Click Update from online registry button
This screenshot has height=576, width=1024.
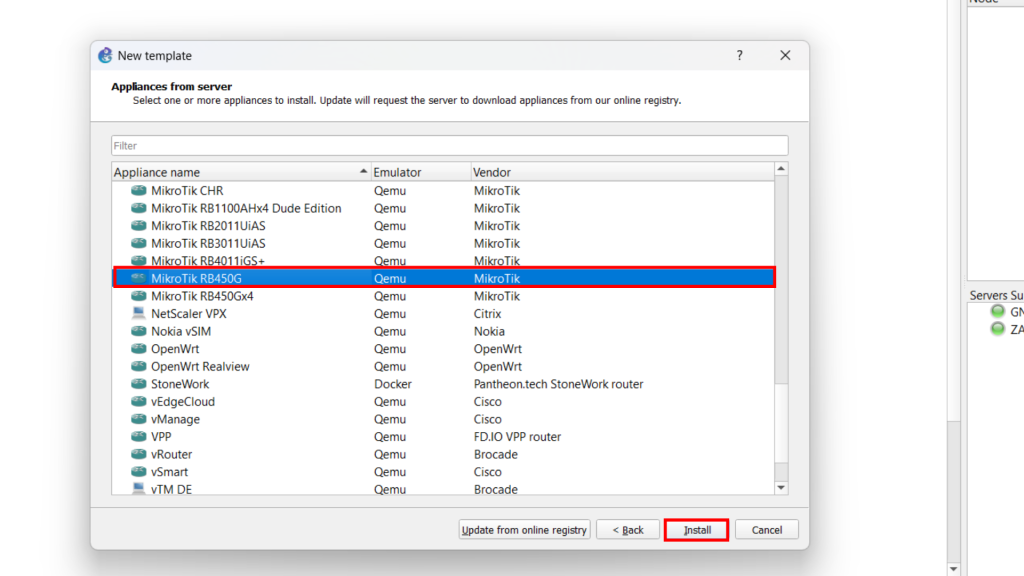tap(525, 530)
